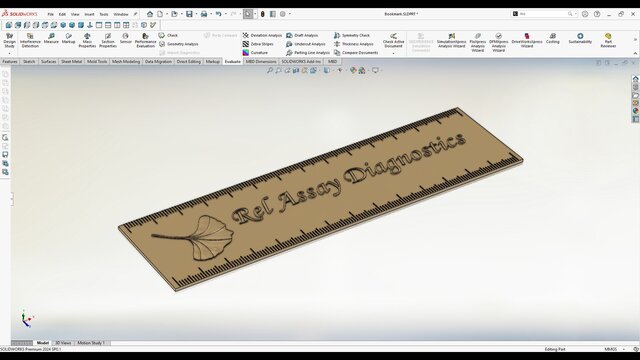Toggle Zebra Stripes display
This screenshot has width=640, height=360.
click(258, 44)
